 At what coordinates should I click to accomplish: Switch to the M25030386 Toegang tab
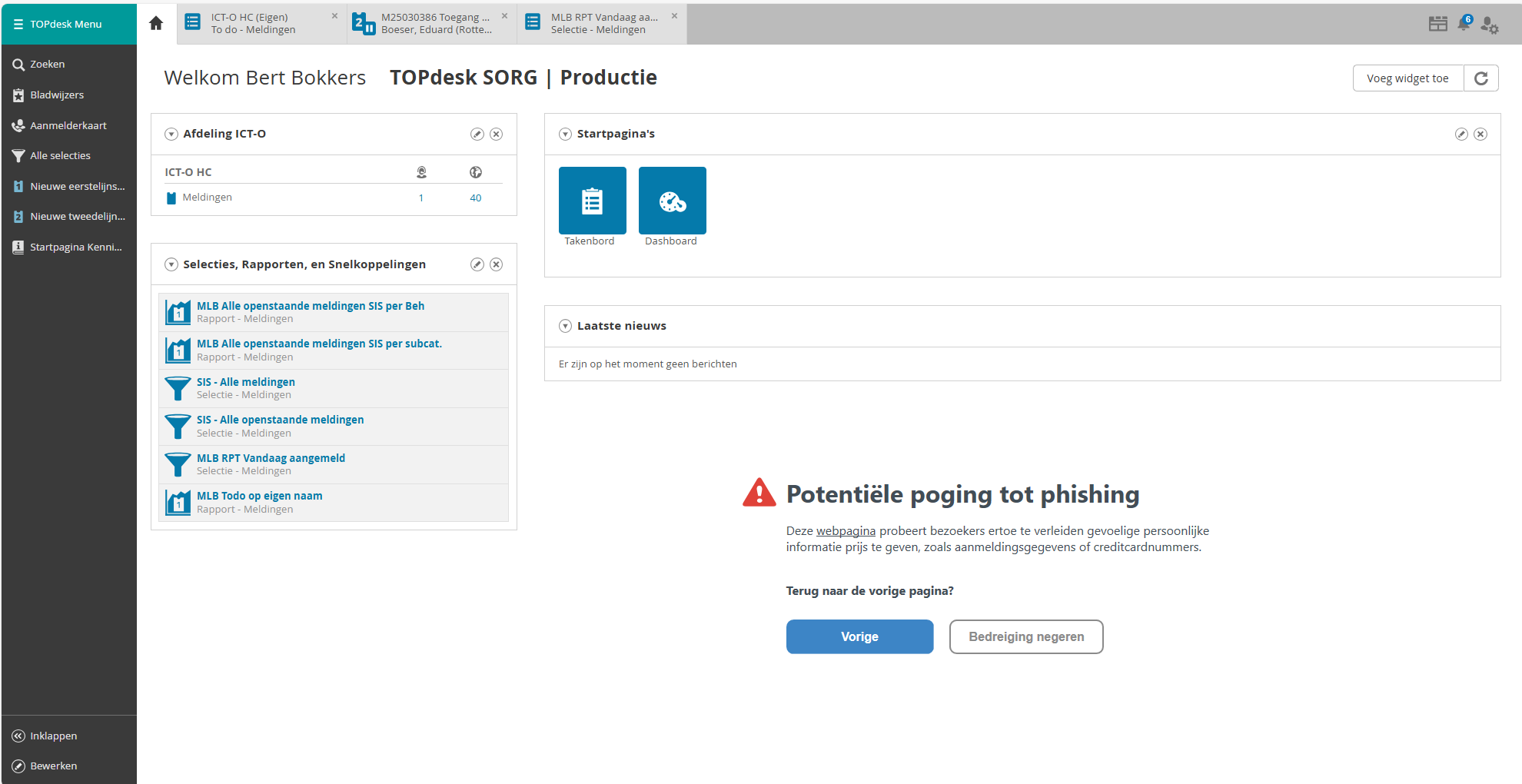pos(431,23)
